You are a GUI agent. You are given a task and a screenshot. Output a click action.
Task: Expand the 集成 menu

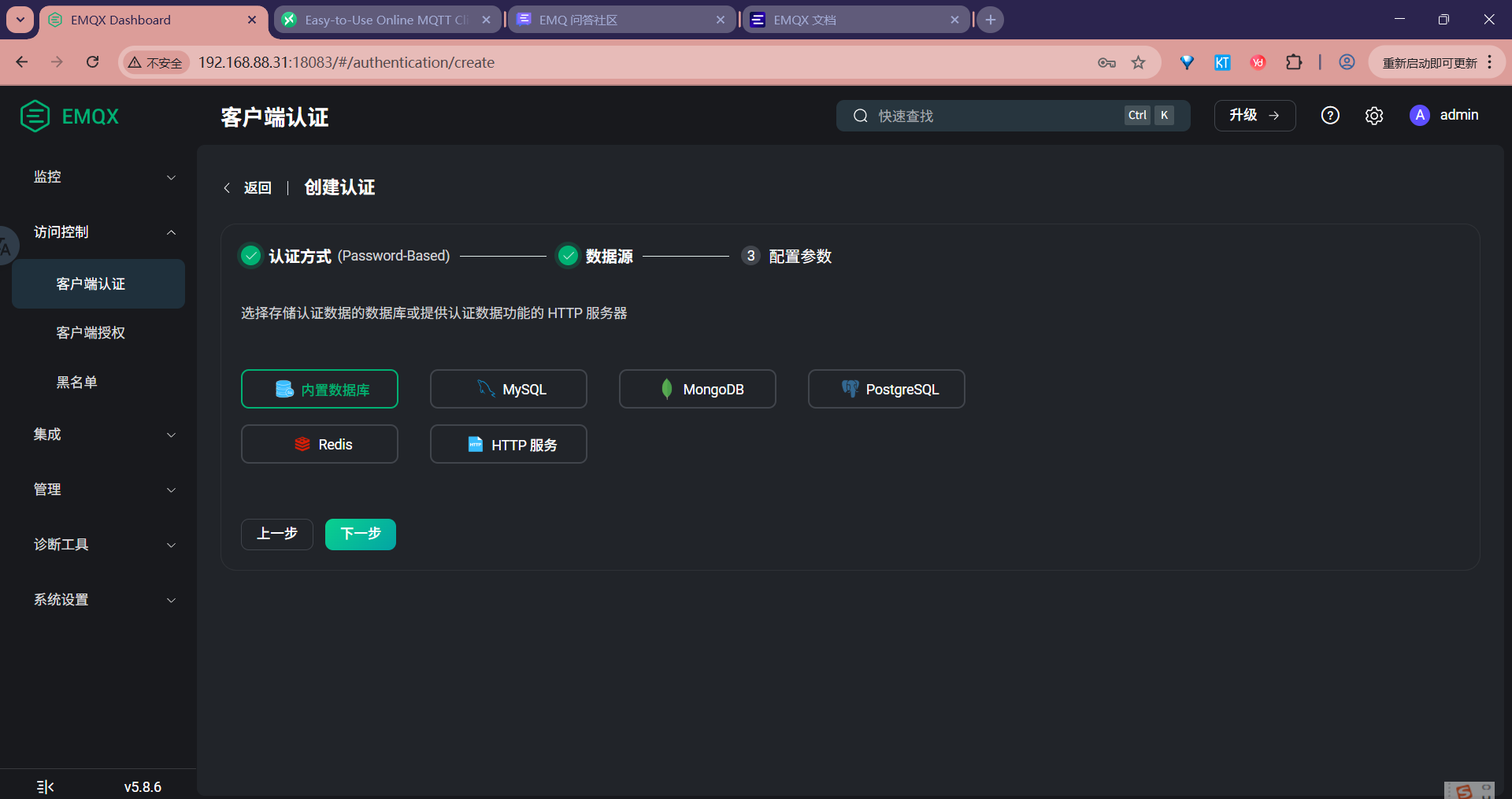point(98,435)
